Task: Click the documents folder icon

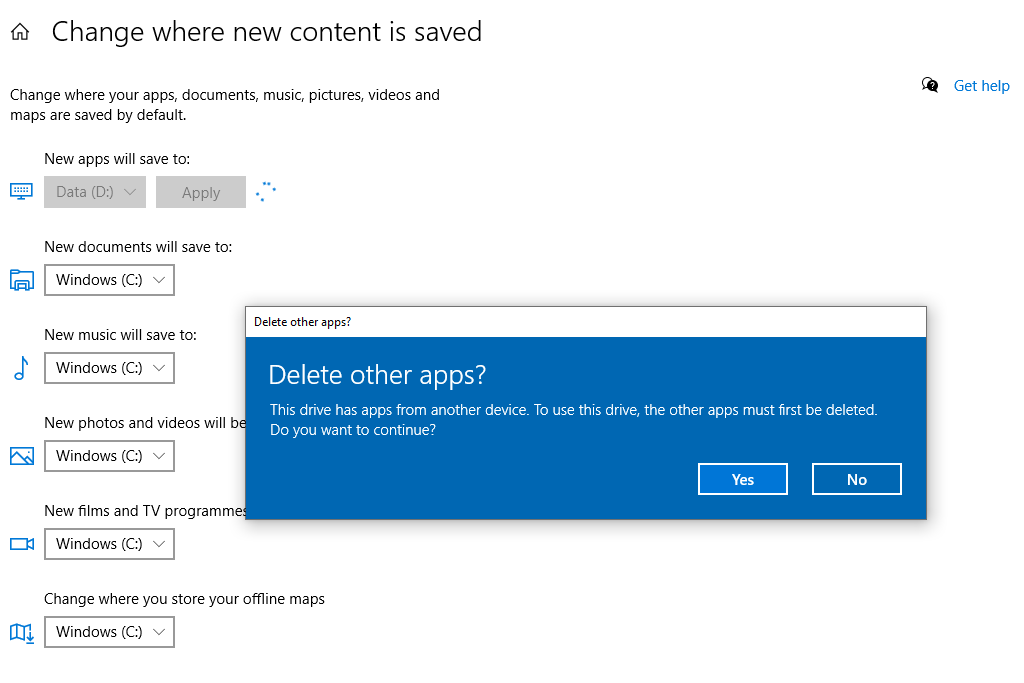Action: (22, 280)
